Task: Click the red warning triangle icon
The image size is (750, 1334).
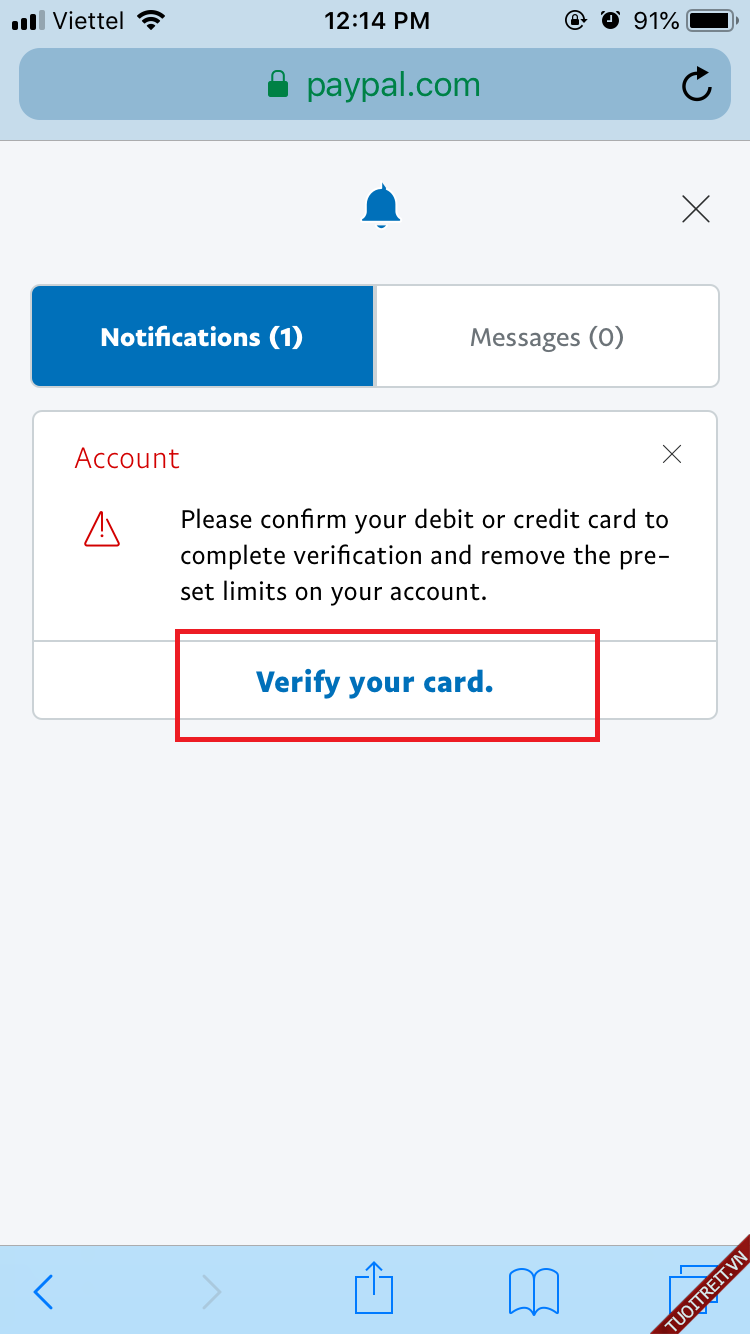Action: (x=102, y=529)
